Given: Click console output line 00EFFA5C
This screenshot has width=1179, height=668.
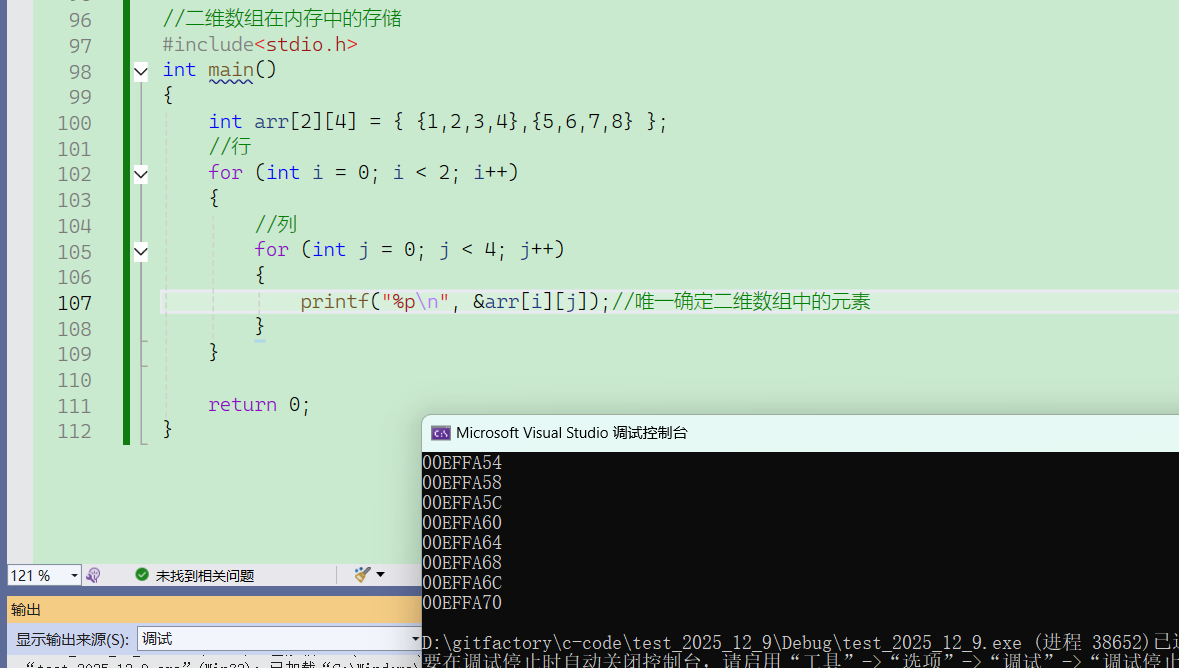Looking at the screenshot, I should coord(462,503).
